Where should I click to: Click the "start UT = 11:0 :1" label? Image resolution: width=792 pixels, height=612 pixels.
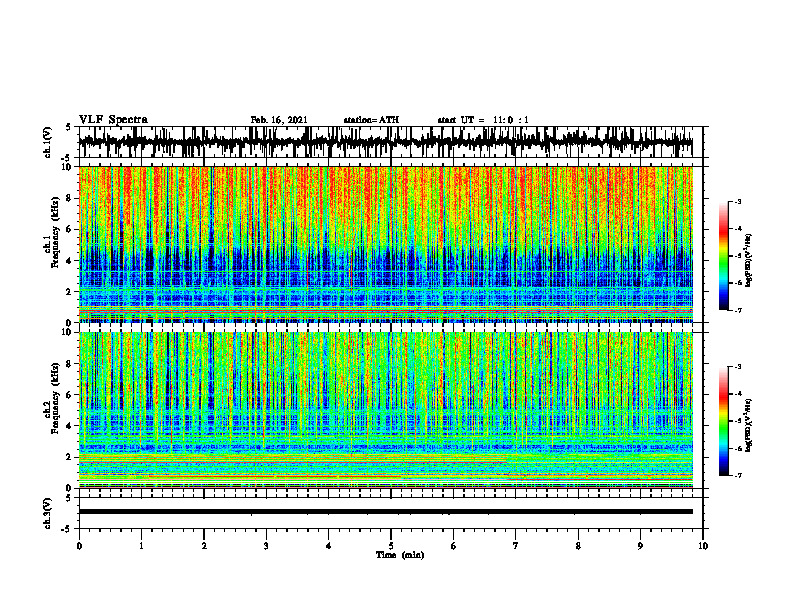[x=483, y=120]
